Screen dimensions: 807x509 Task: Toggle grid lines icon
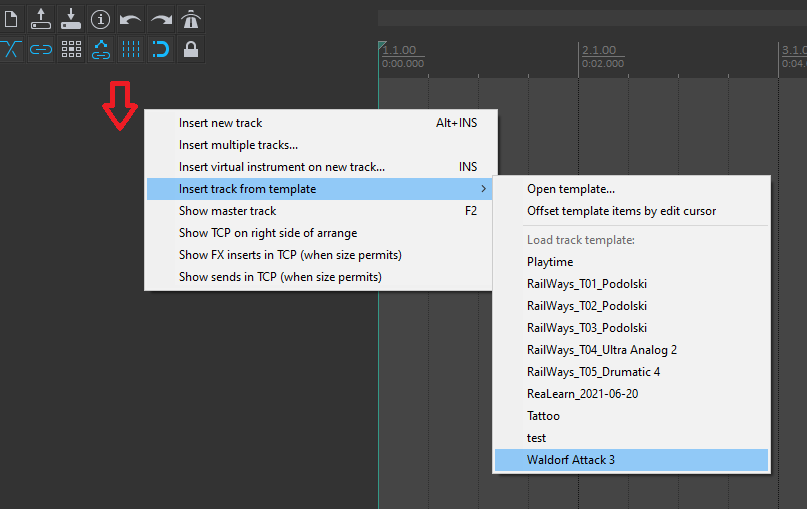click(131, 49)
